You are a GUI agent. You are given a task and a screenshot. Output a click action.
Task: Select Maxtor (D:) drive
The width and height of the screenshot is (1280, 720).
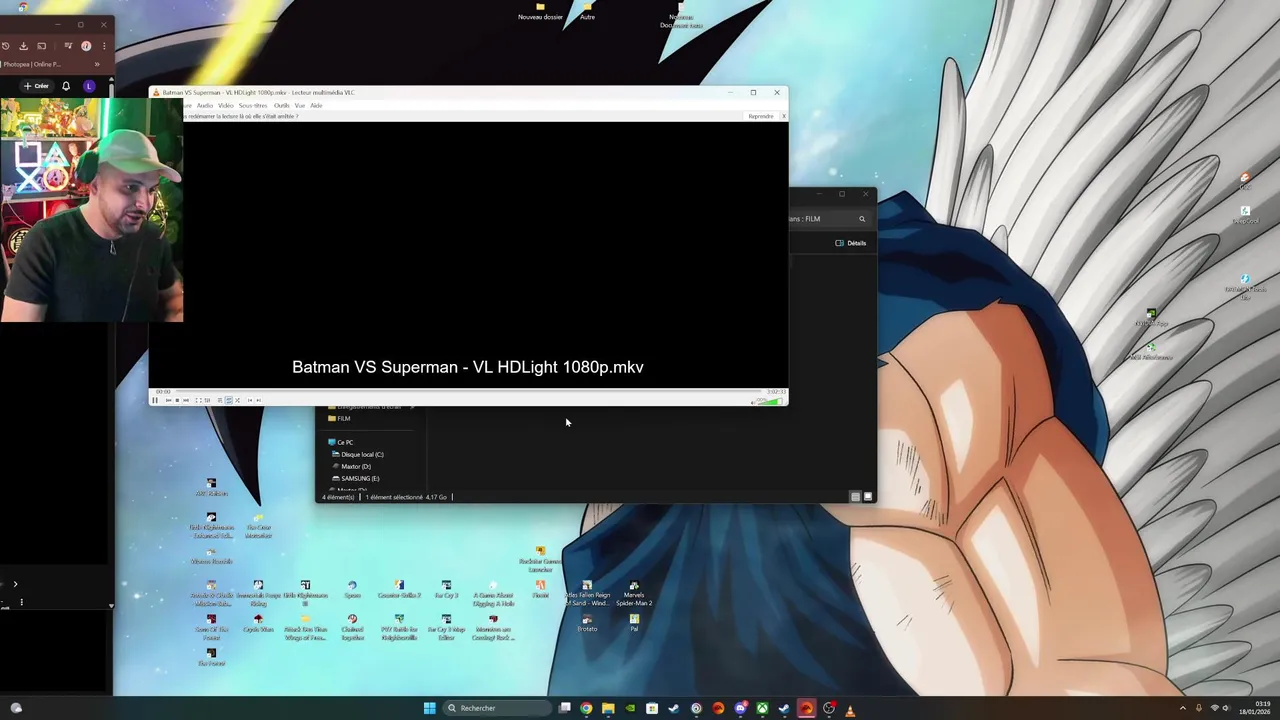pyautogui.click(x=351, y=466)
